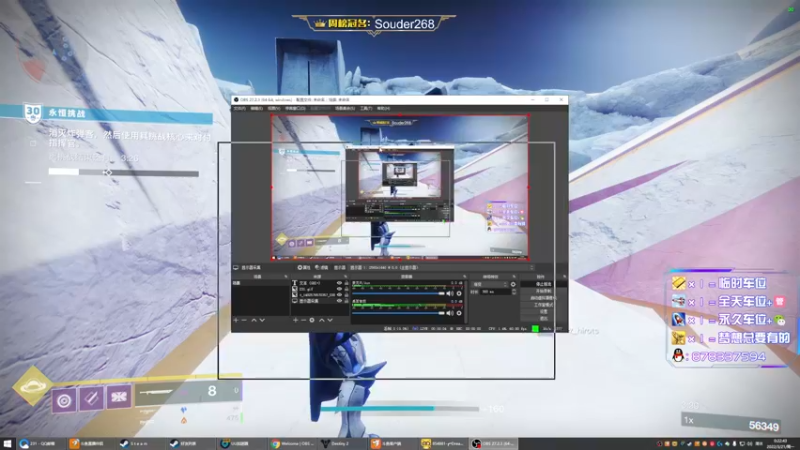Pop out the Scenes dock panel
The height and width of the screenshot is (450, 800).
click(x=286, y=277)
